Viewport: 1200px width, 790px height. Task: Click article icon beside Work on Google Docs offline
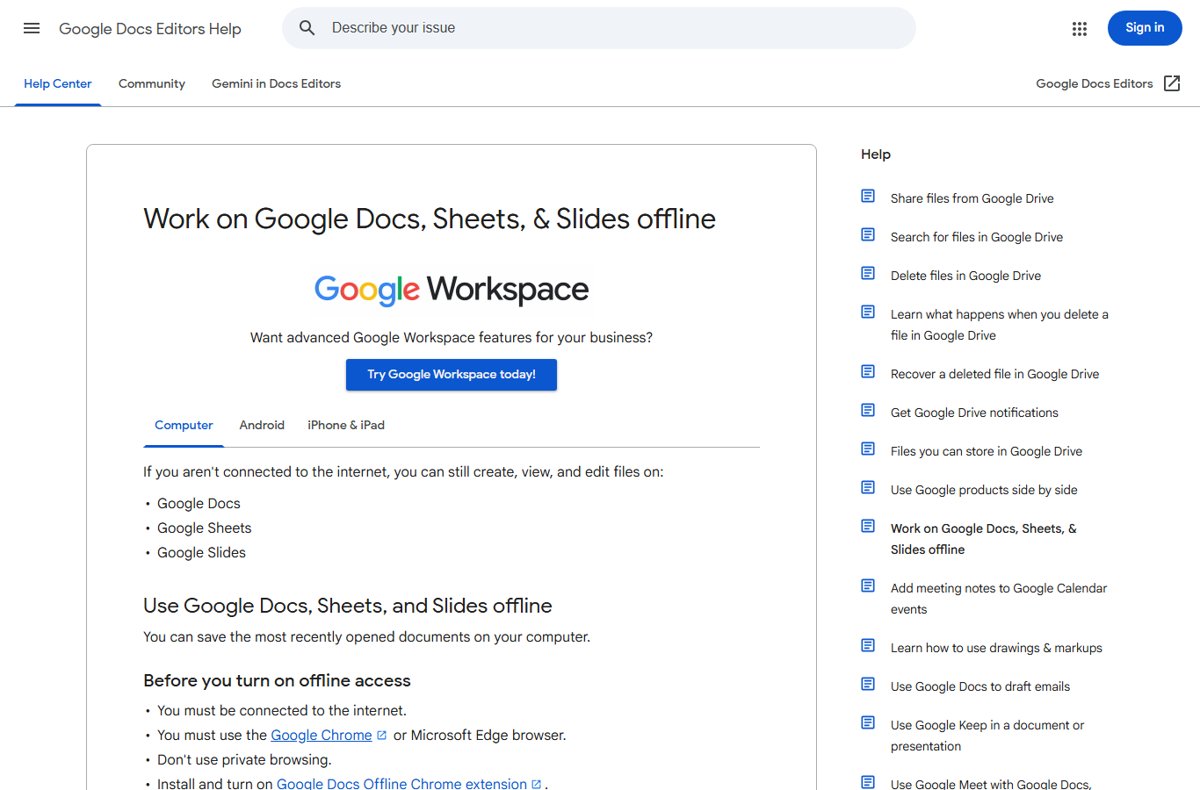[868, 526]
